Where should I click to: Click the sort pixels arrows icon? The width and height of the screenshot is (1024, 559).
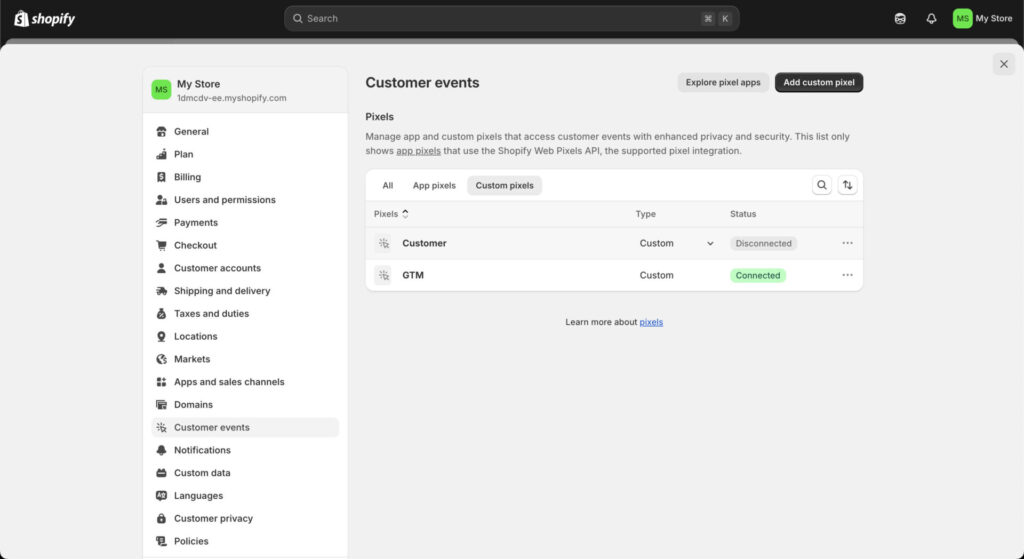pyautogui.click(x=848, y=185)
